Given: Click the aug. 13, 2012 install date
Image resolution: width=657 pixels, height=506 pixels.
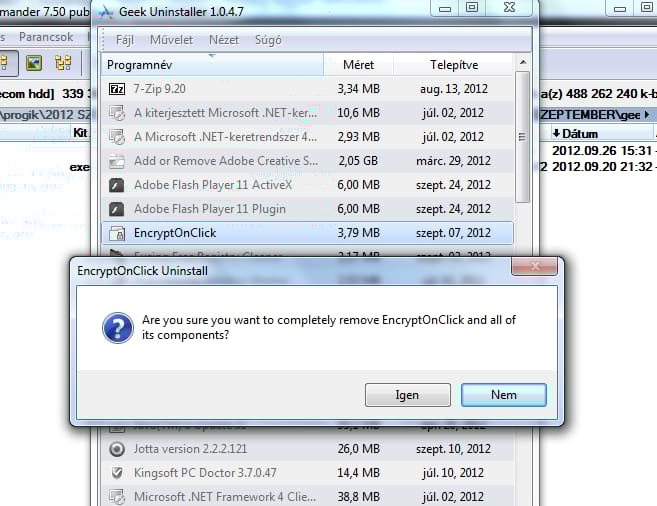Looking at the screenshot, I should coord(454,89).
